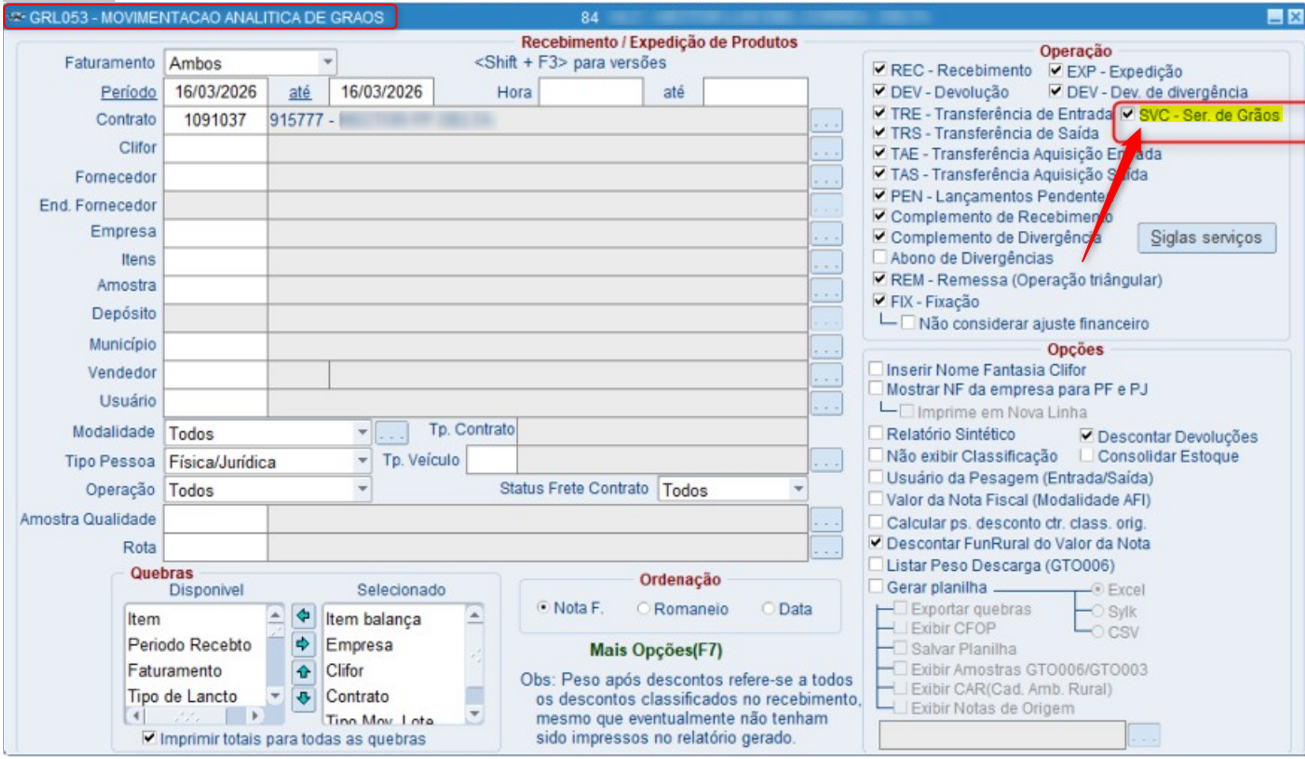1305x759 pixels.
Task: Move selected item left with arrow button
Action: tap(304, 615)
